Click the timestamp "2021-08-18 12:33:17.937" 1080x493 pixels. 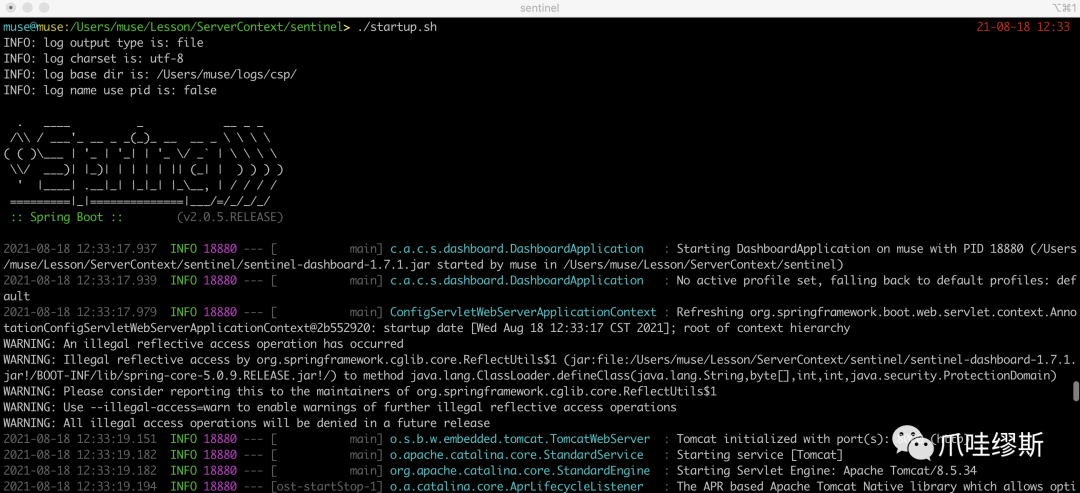coord(80,249)
